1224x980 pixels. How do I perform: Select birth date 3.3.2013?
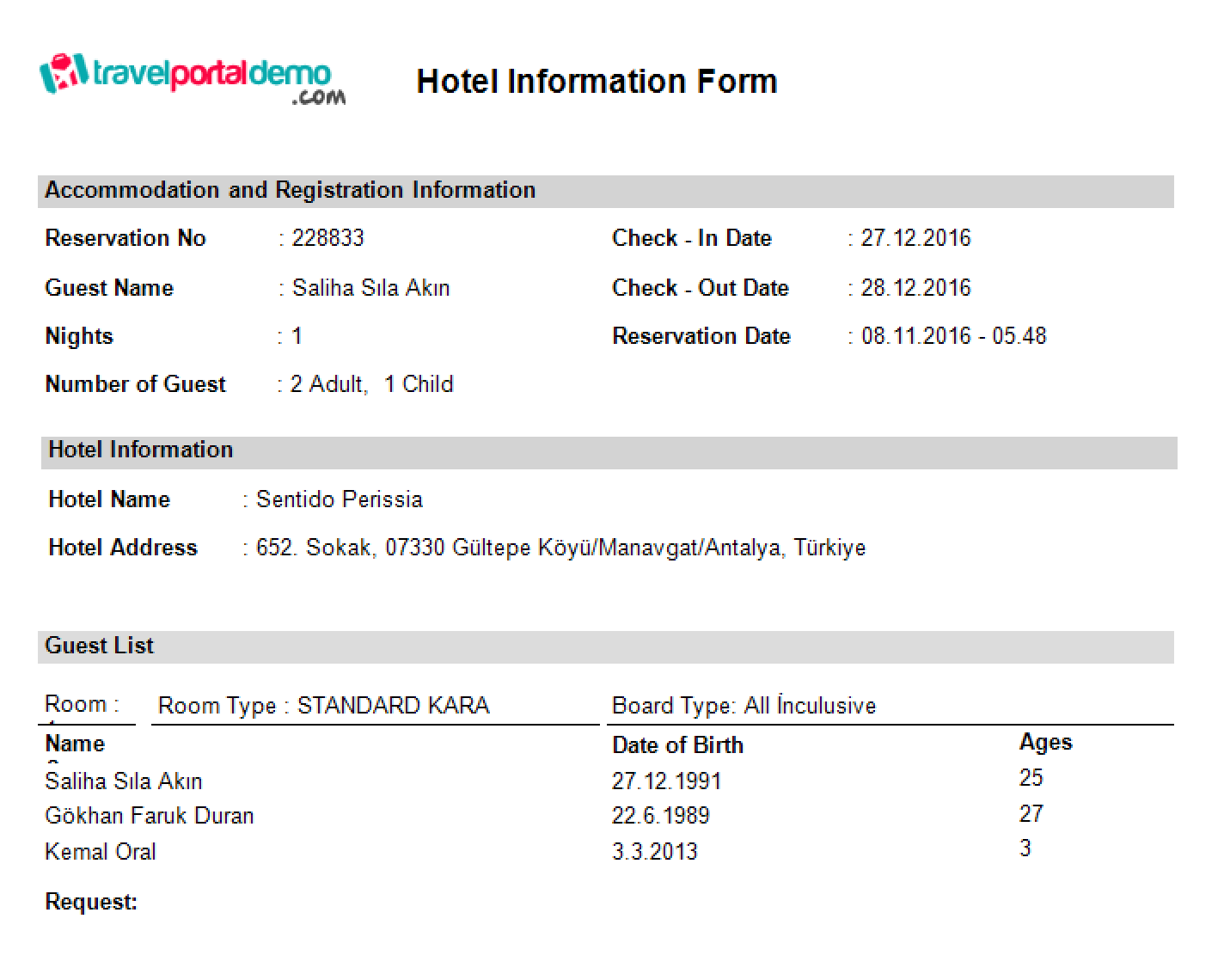pos(654,852)
